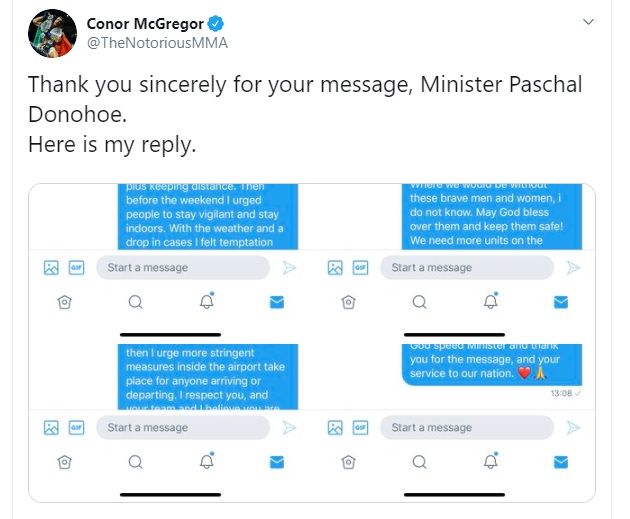Click the message field under the 'stringent measures' text
This screenshot has width=630, height=519.
click(182, 427)
